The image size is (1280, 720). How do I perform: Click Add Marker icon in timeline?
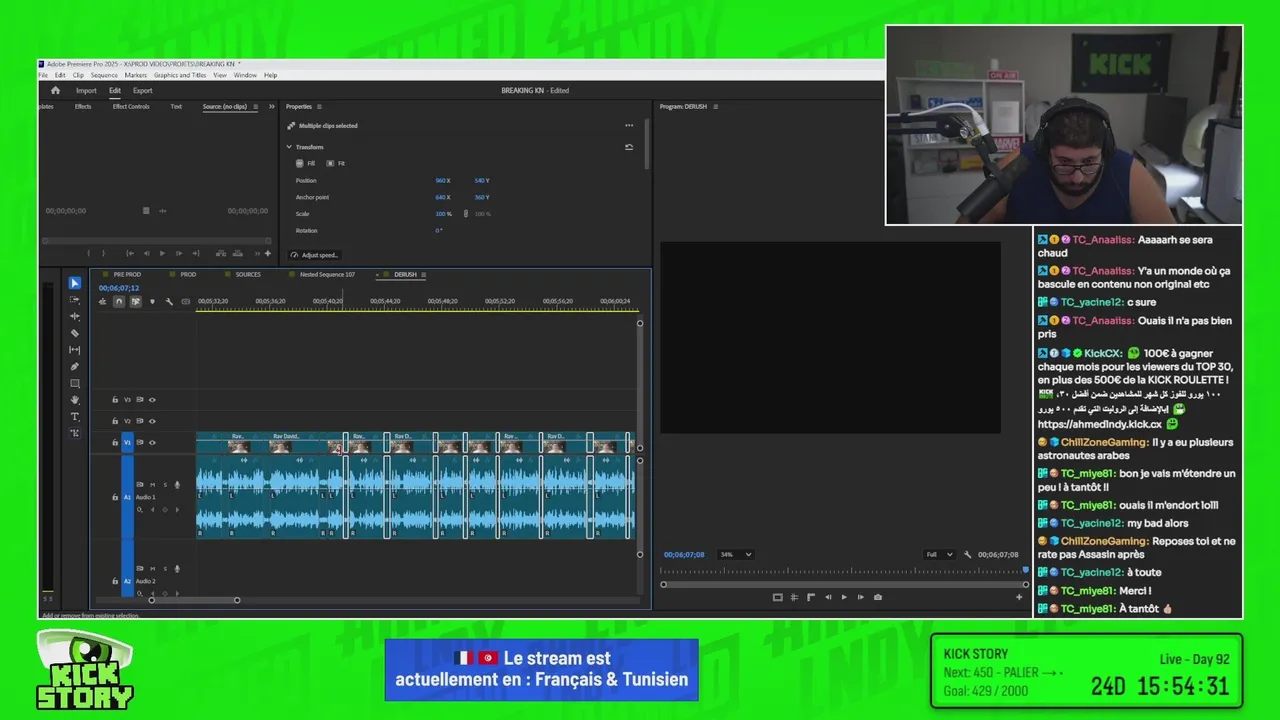[x=152, y=301]
